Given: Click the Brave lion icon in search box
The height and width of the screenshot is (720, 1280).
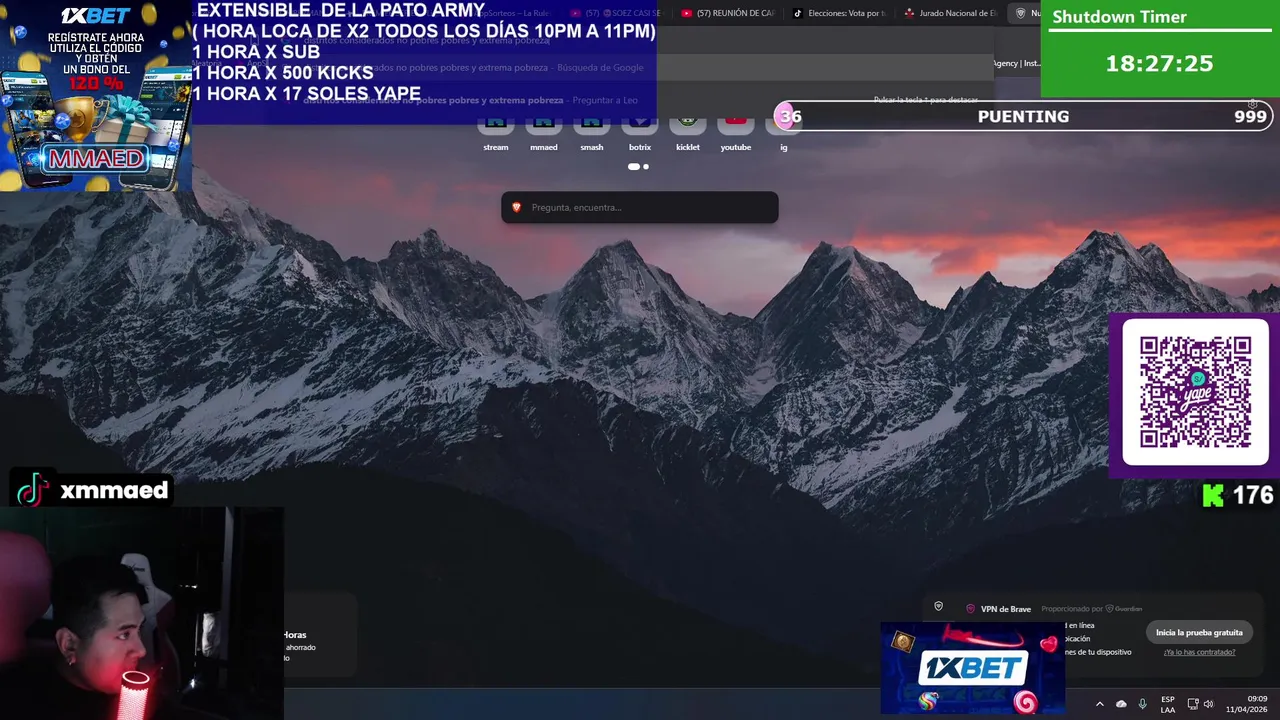Looking at the screenshot, I should click(x=517, y=207).
